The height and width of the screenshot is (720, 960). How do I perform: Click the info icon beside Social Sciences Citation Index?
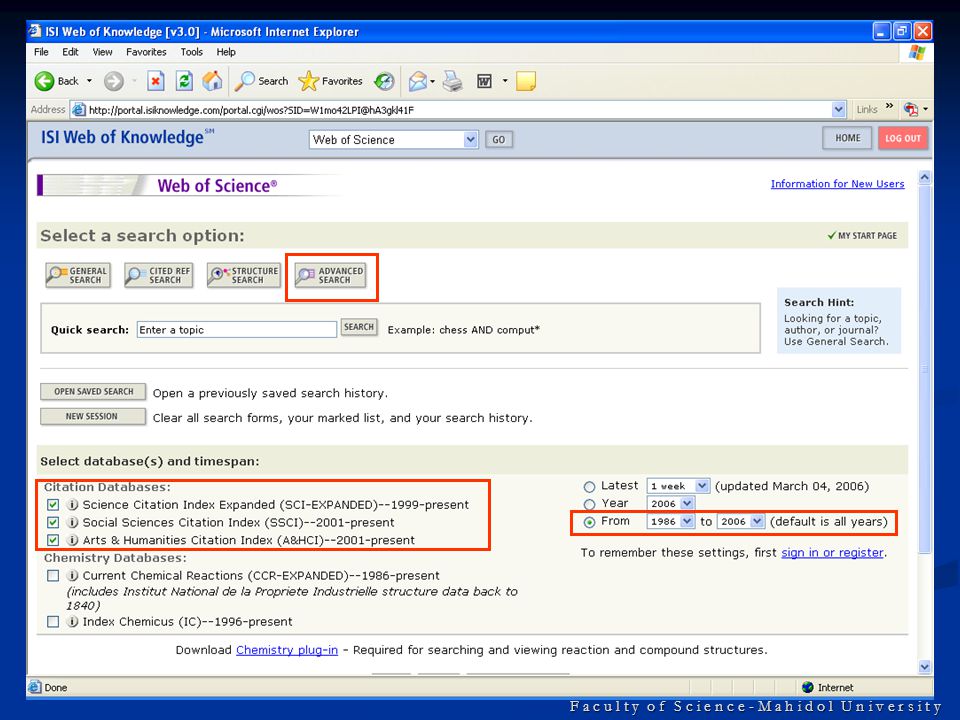pyautogui.click(x=72, y=522)
